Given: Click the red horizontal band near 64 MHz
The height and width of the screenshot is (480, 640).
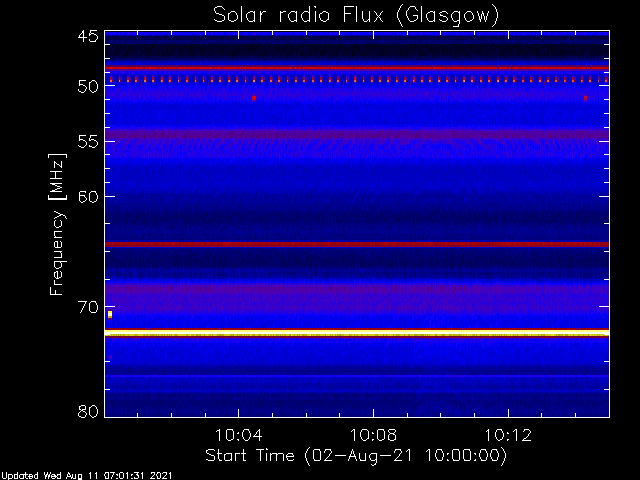Looking at the screenshot, I should tap(357, 244).
